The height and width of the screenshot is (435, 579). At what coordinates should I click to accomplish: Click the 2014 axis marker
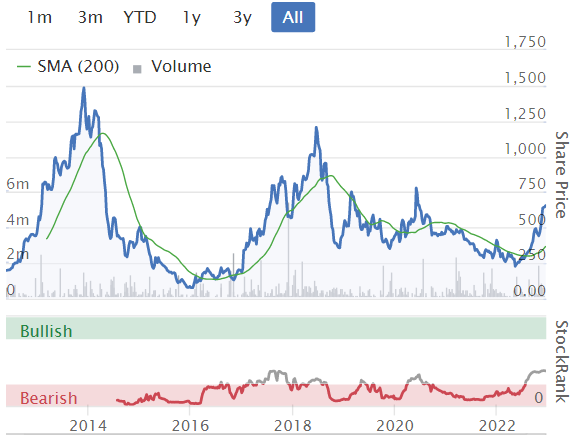pos(88,426)
